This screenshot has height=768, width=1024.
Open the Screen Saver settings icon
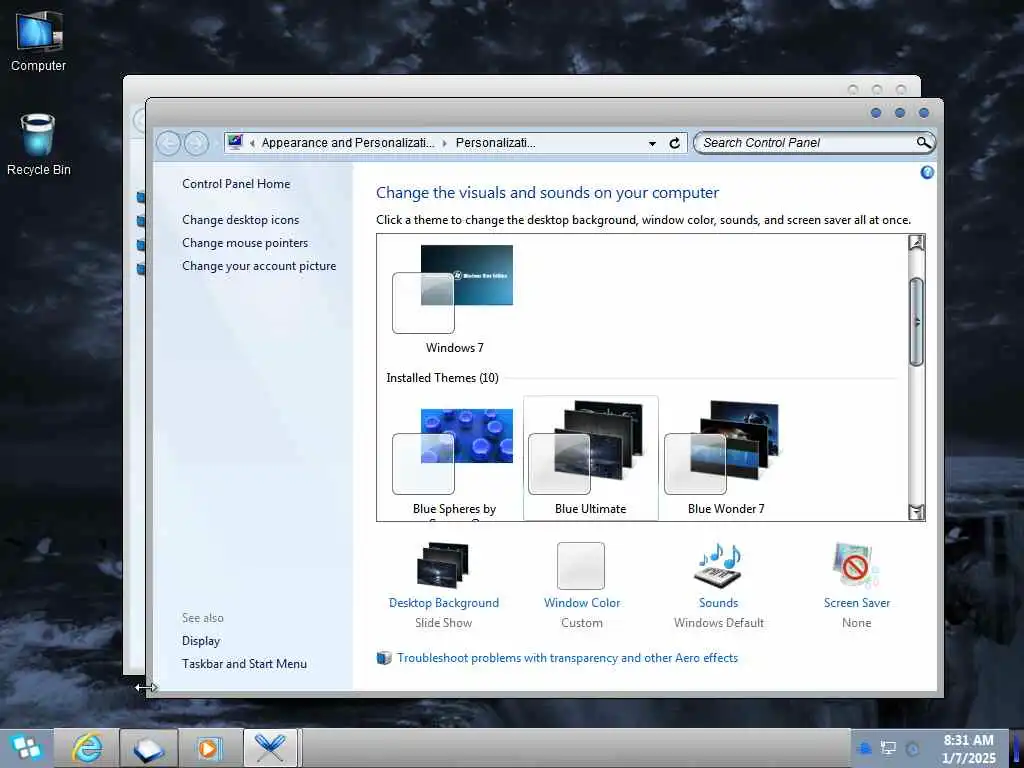856,566
